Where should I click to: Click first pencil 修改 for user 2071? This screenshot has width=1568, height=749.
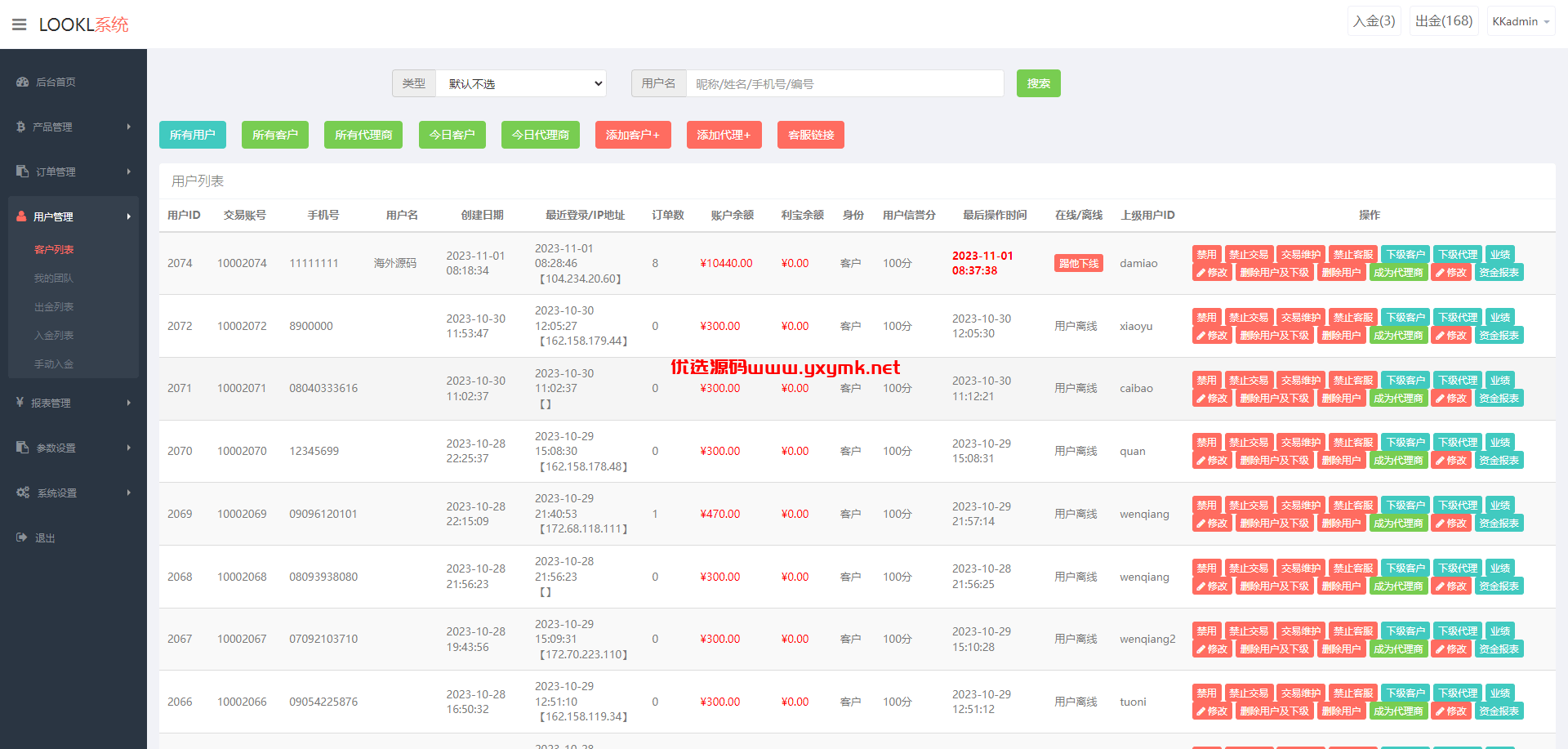(x=1213, y=399)
